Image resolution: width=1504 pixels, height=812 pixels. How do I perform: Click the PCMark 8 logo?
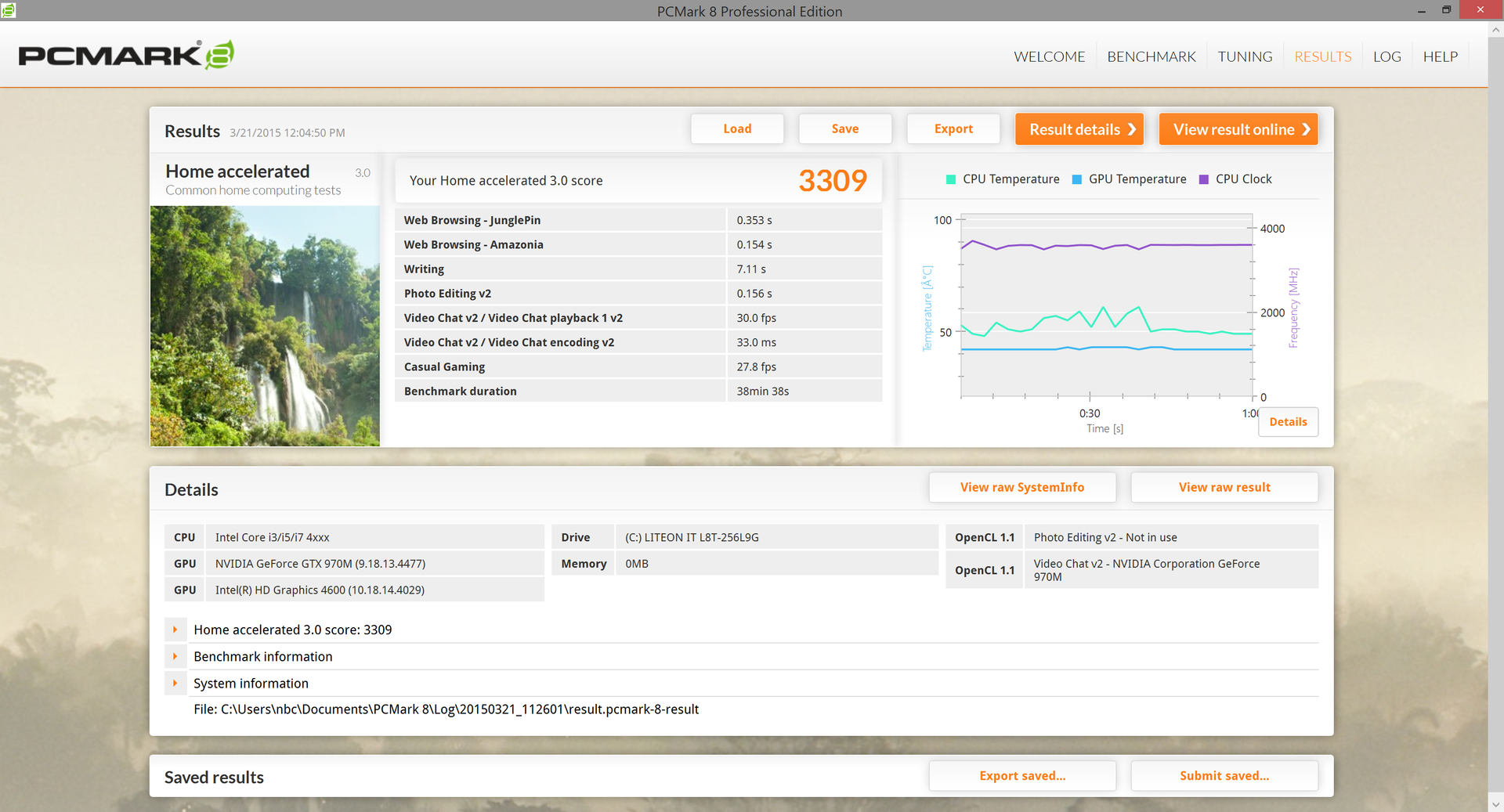126,55
